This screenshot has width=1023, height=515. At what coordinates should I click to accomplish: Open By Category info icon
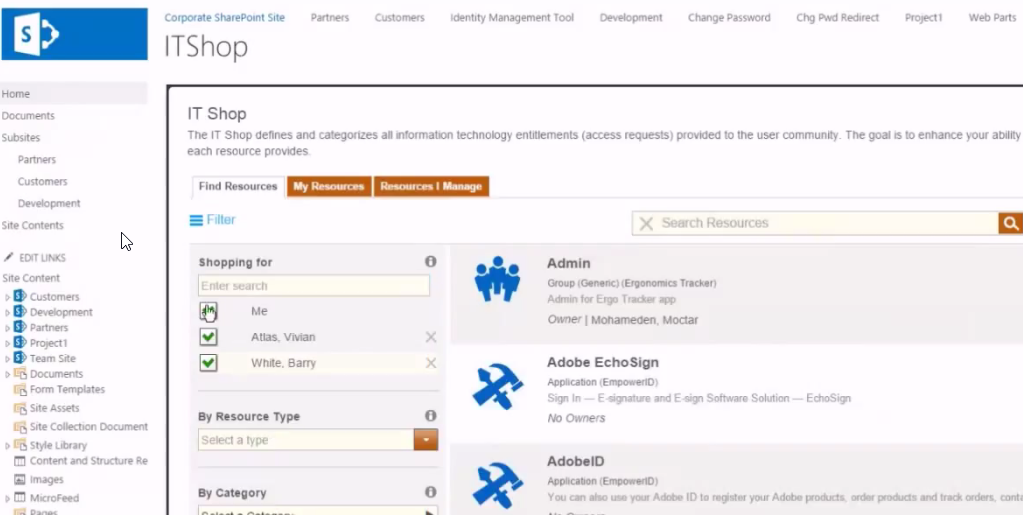431,492
